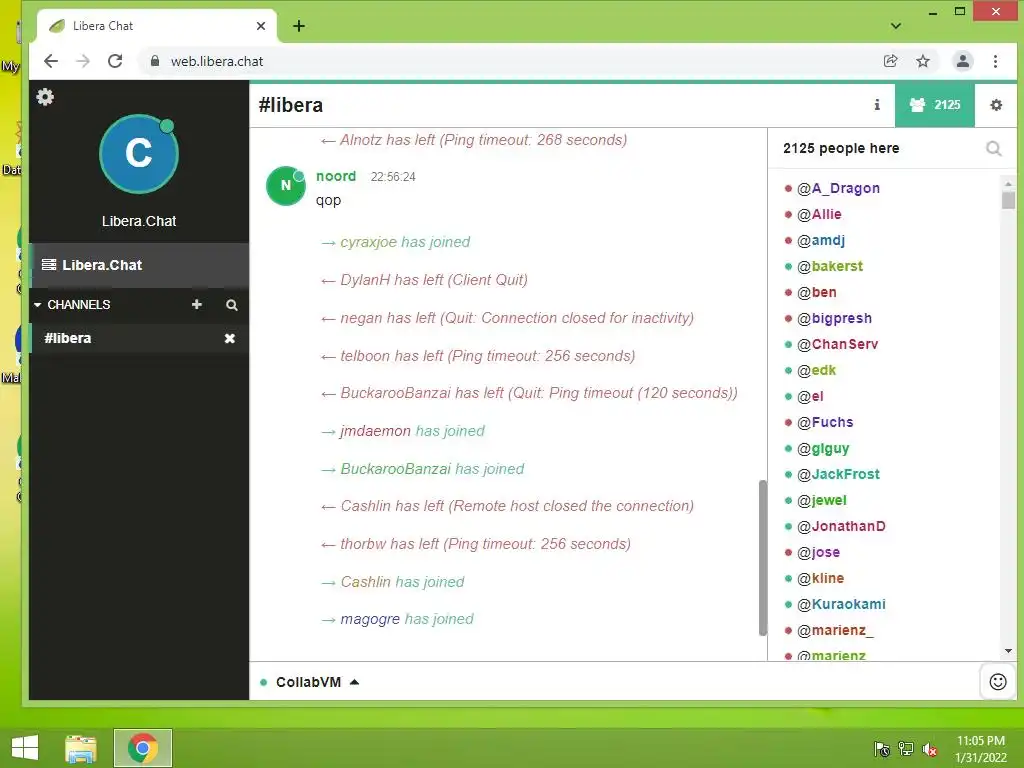The width and height of the screenshot is (1024, 768).
Task: Click the message input field
Action: tap(669, 682)
